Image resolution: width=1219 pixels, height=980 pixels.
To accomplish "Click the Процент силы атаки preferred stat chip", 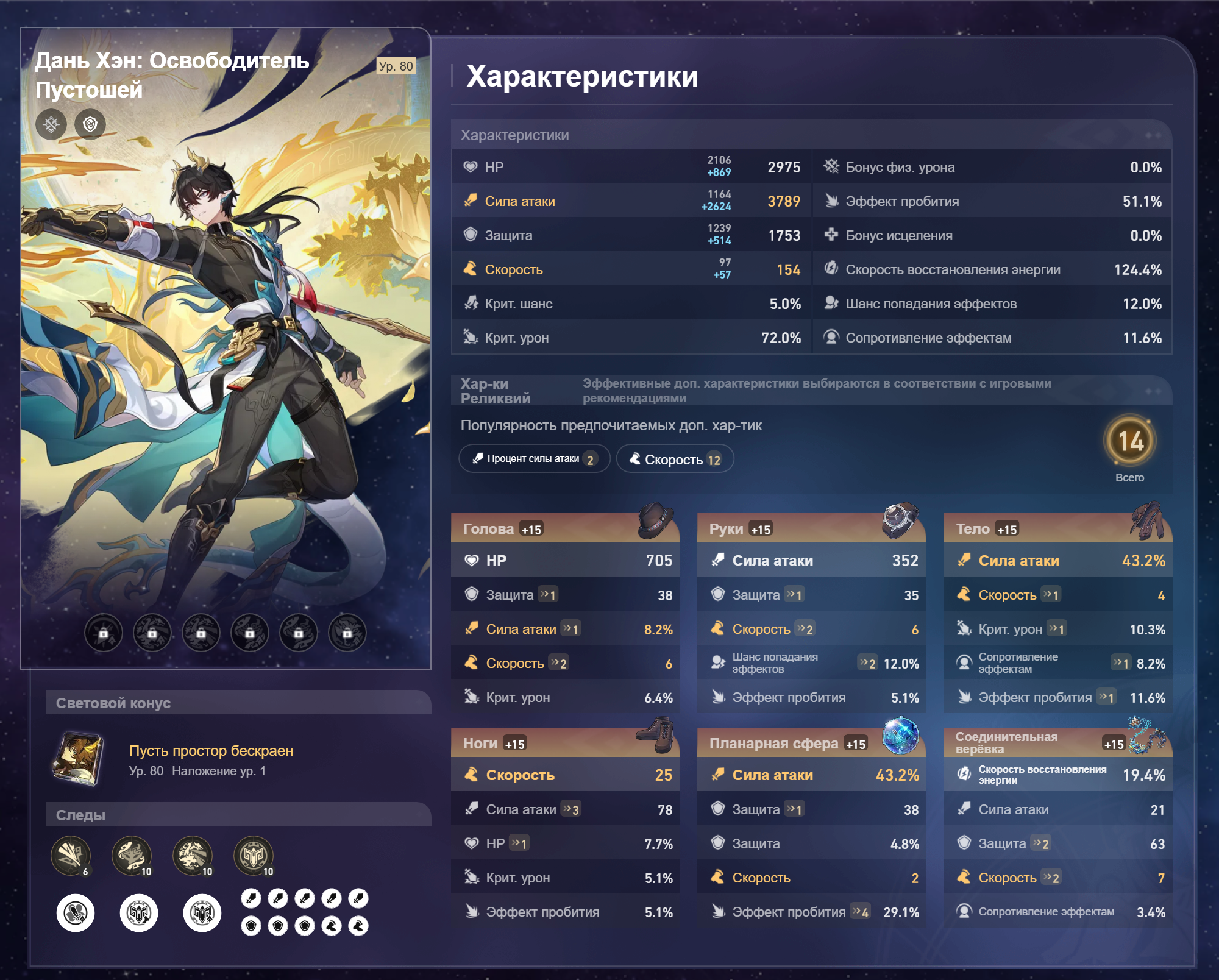I will pos(535,459).
